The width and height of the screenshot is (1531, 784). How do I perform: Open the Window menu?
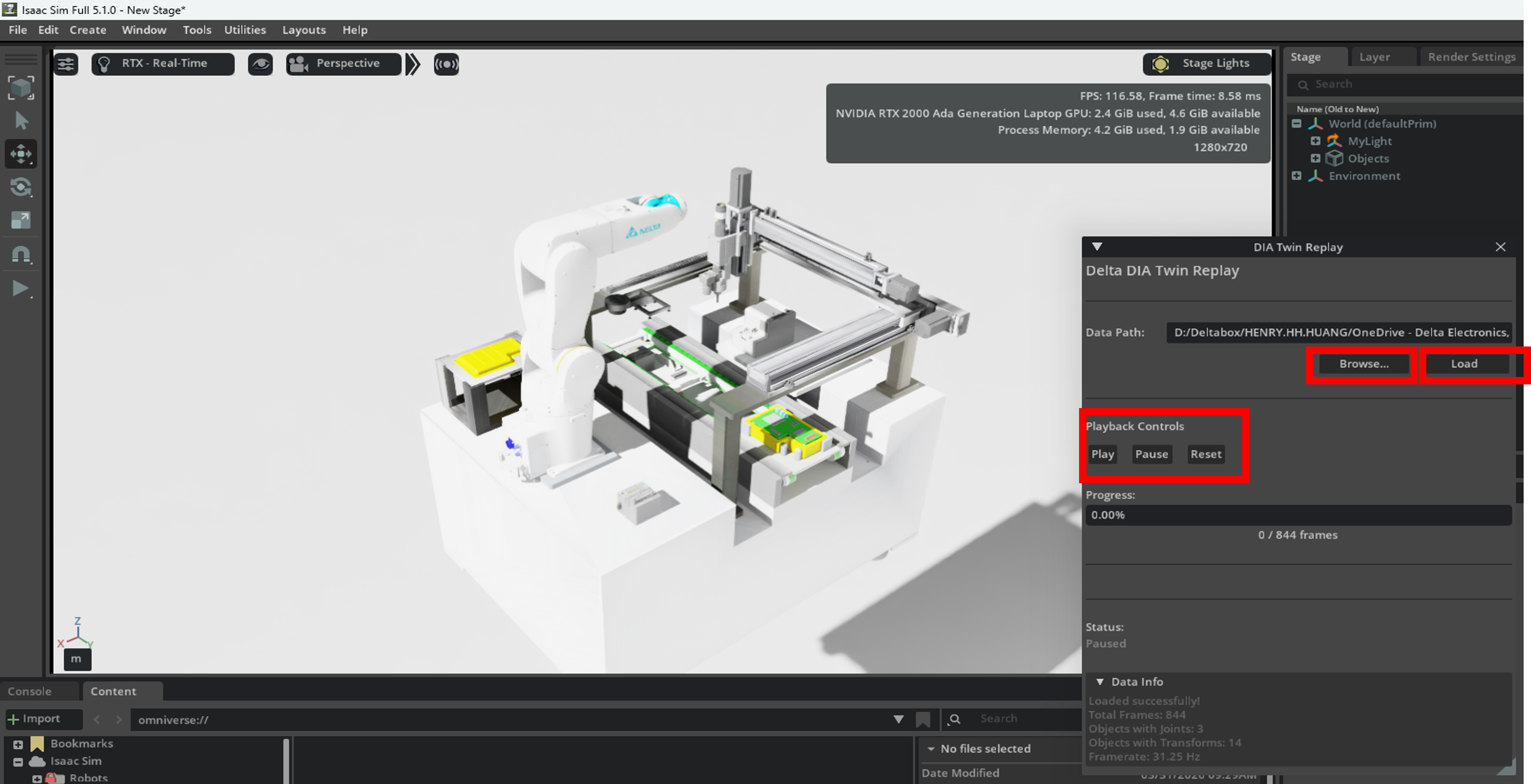click(144, 29)
